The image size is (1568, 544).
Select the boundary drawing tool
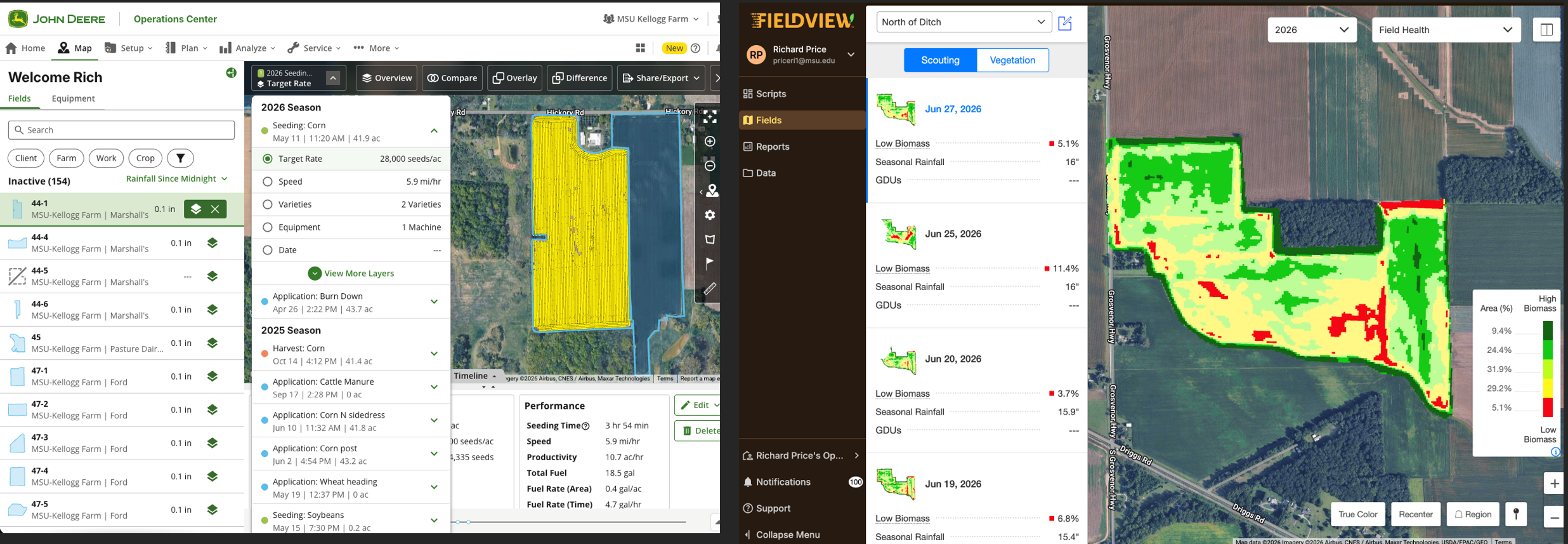point(710,239)
